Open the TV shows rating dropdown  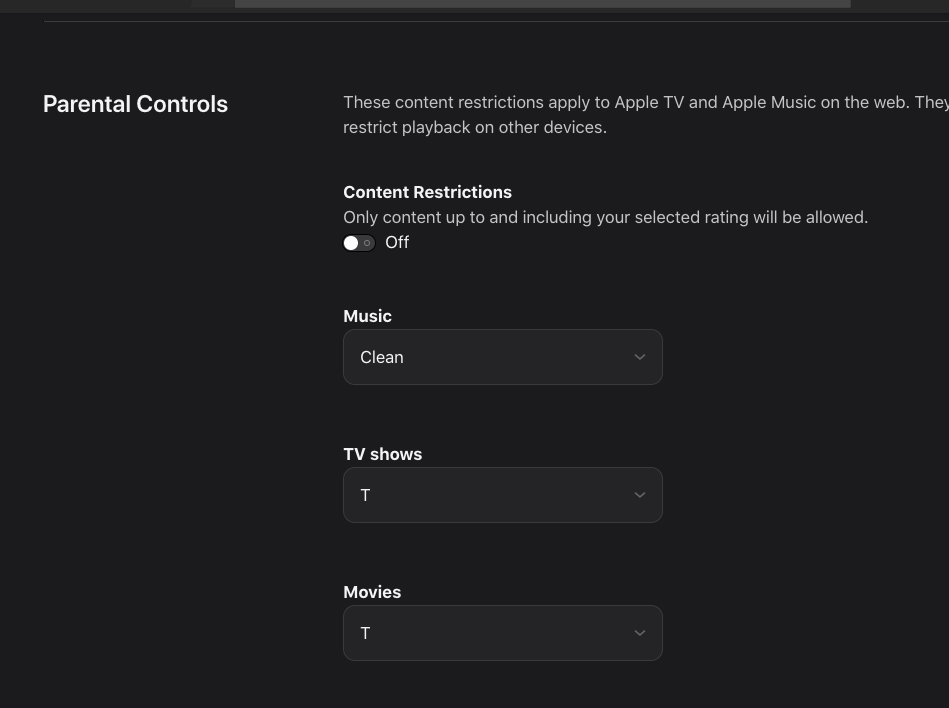[502, 495]
